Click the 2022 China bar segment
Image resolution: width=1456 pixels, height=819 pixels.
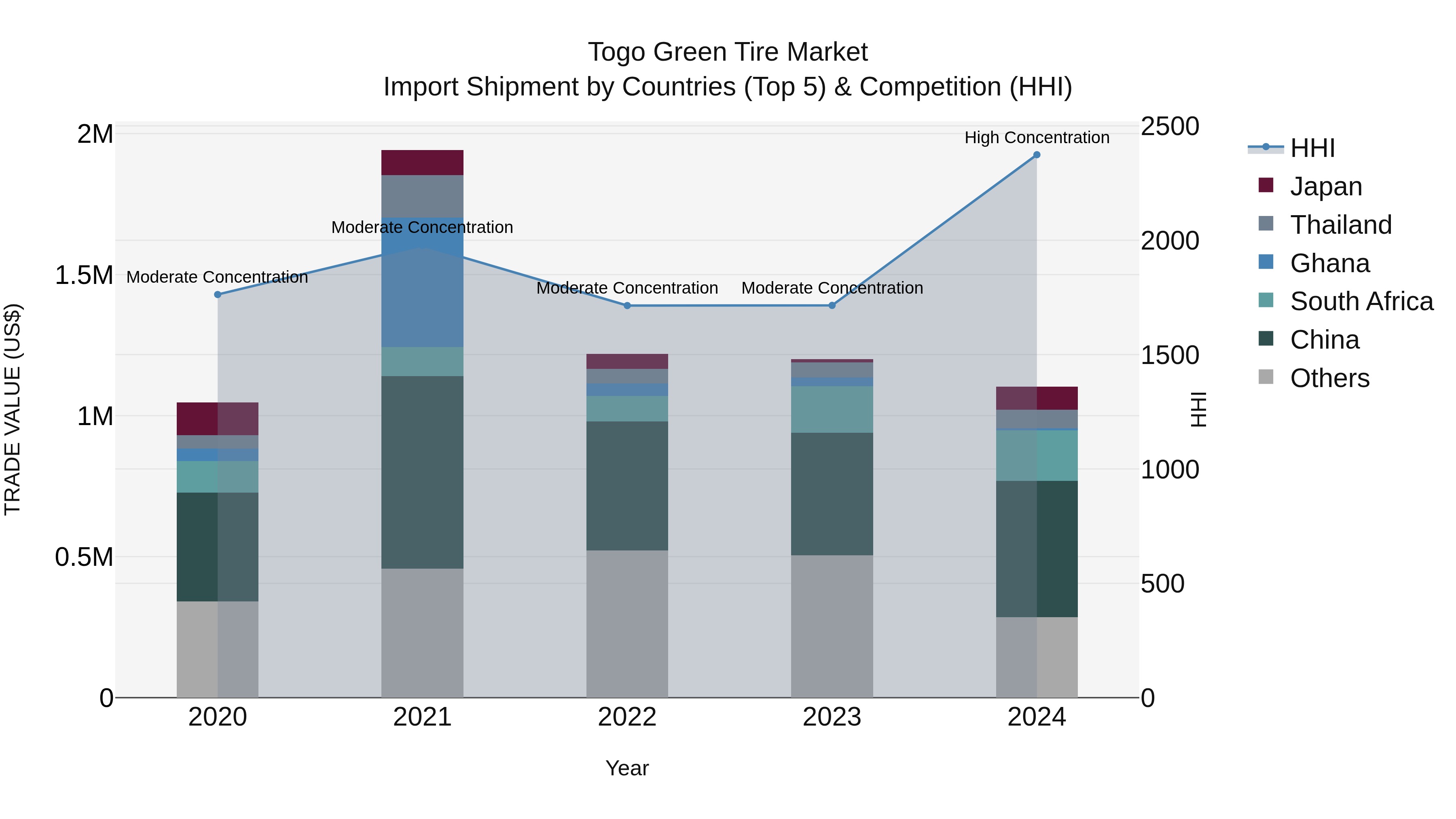click(x=627, y=486)
